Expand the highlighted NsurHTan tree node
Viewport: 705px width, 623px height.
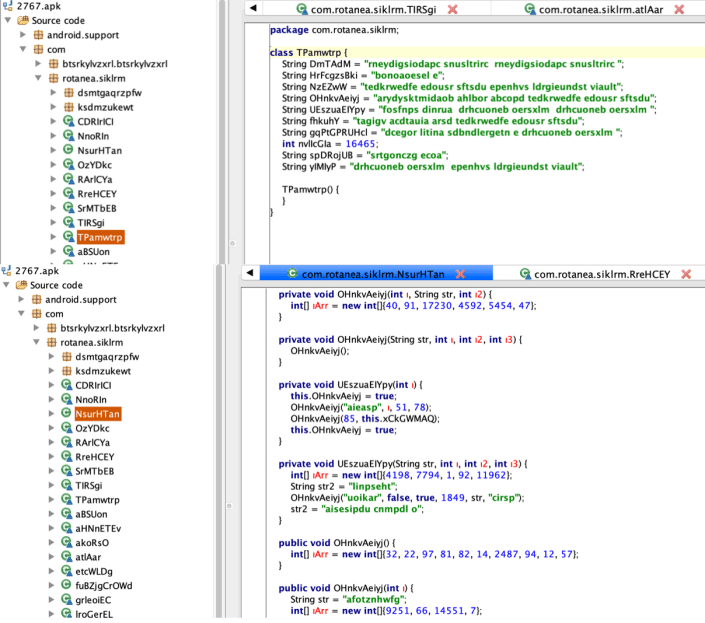52,413
